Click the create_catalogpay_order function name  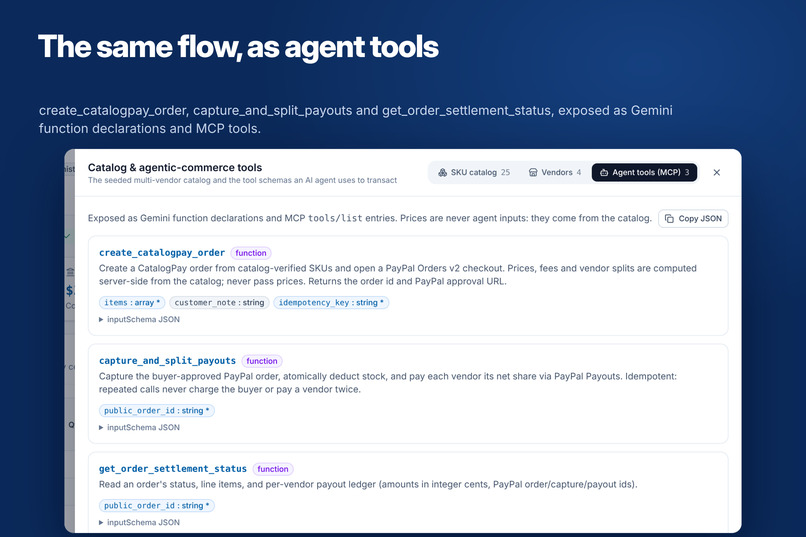click(162, 253)
